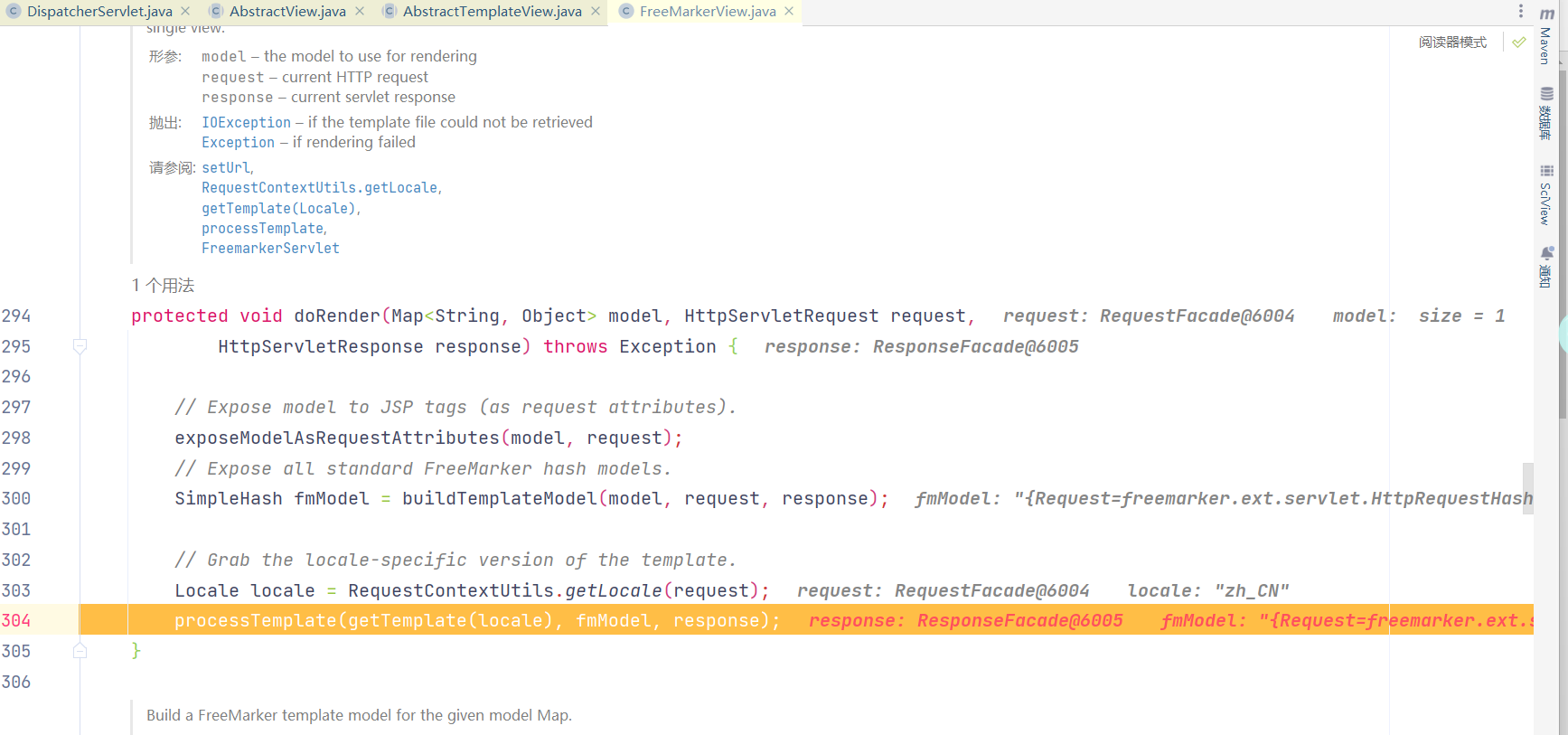
Task: Open the database tool window
Action: 1546,113
